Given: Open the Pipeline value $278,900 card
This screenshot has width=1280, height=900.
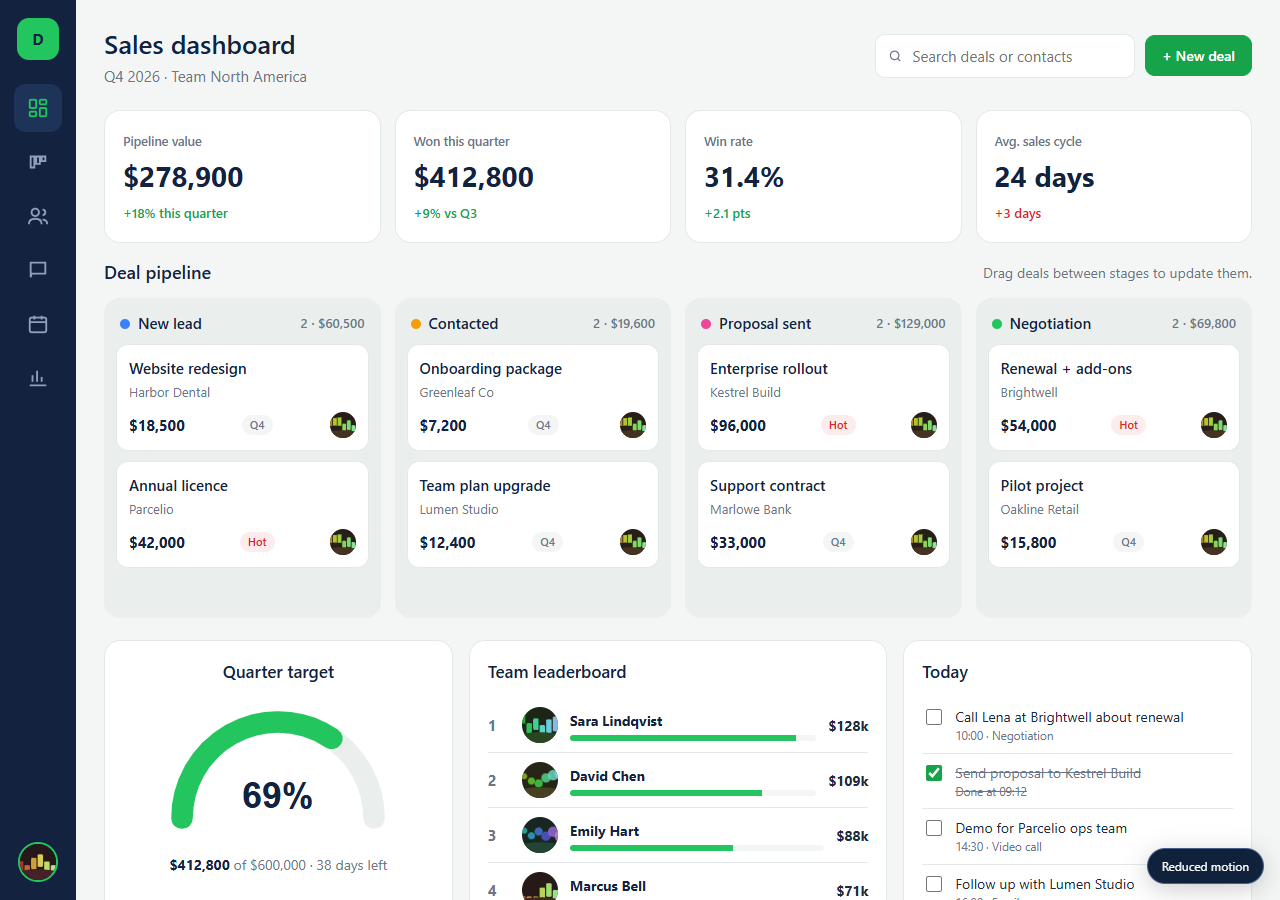Looking at the screenshot, I should click(x=242, y=176).
